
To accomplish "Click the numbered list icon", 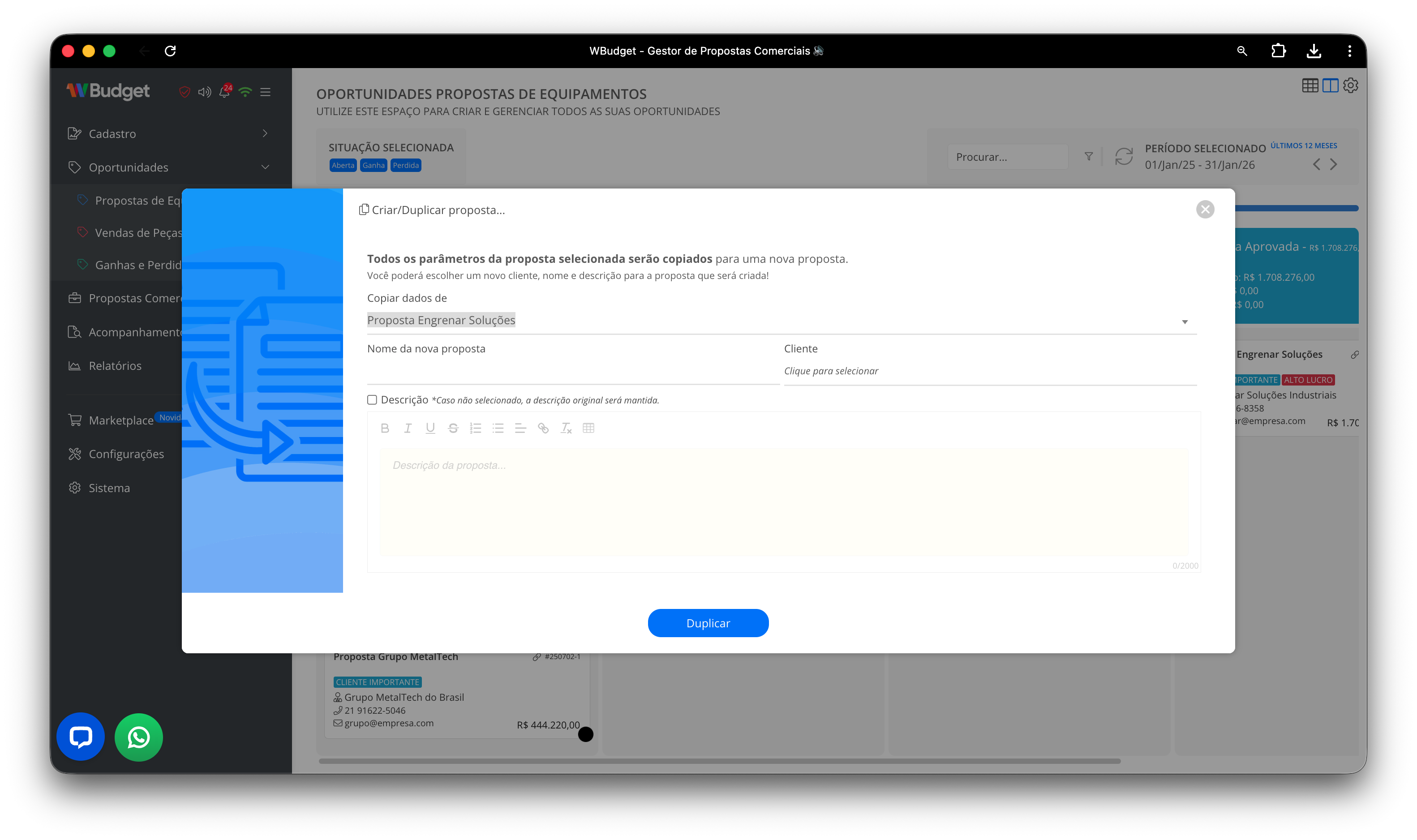I will tap(476, 428).
